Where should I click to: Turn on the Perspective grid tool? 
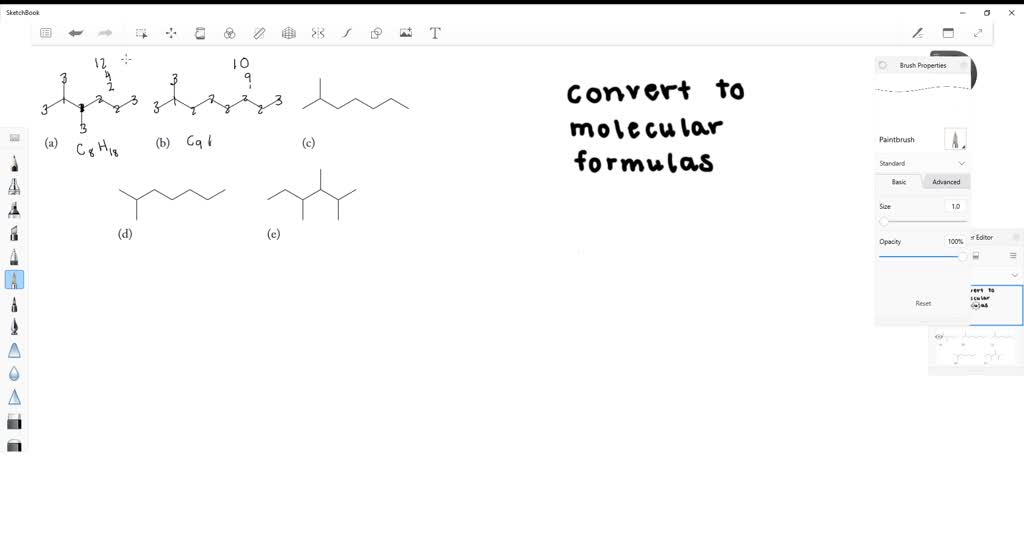289,33
